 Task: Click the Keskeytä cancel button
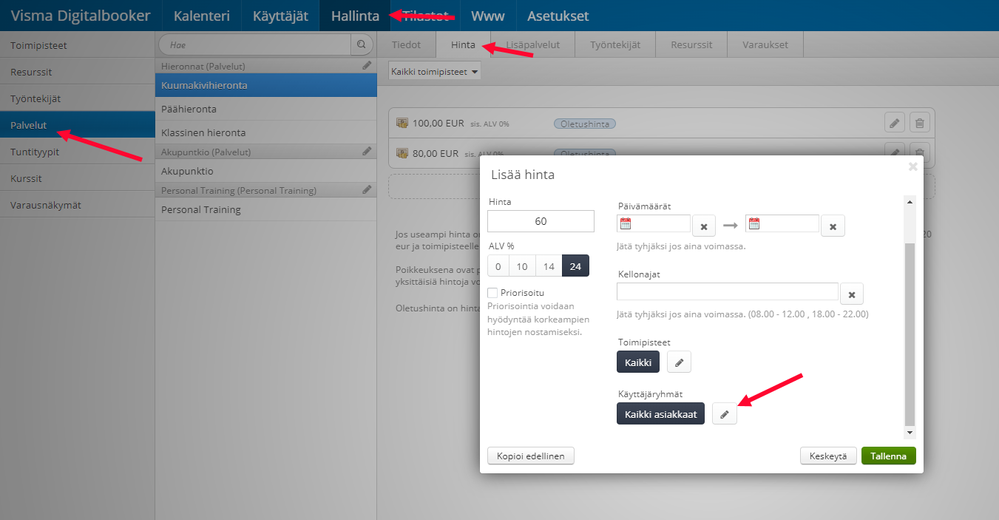coord(828,456)
